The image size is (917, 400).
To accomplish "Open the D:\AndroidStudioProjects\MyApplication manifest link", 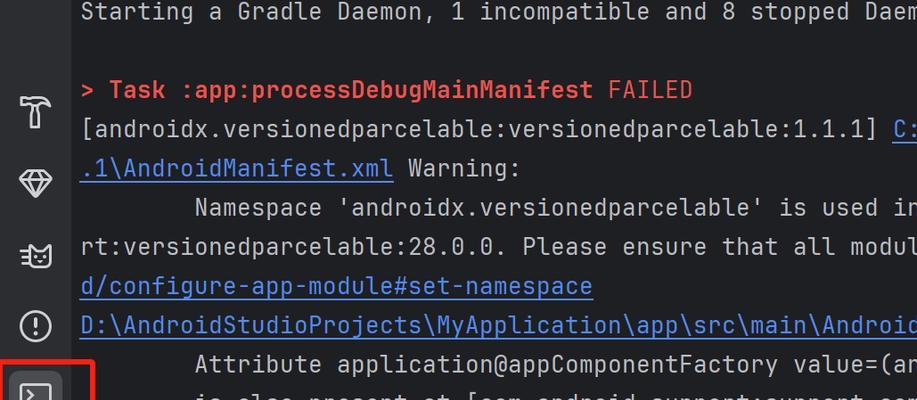I will 498,326.
